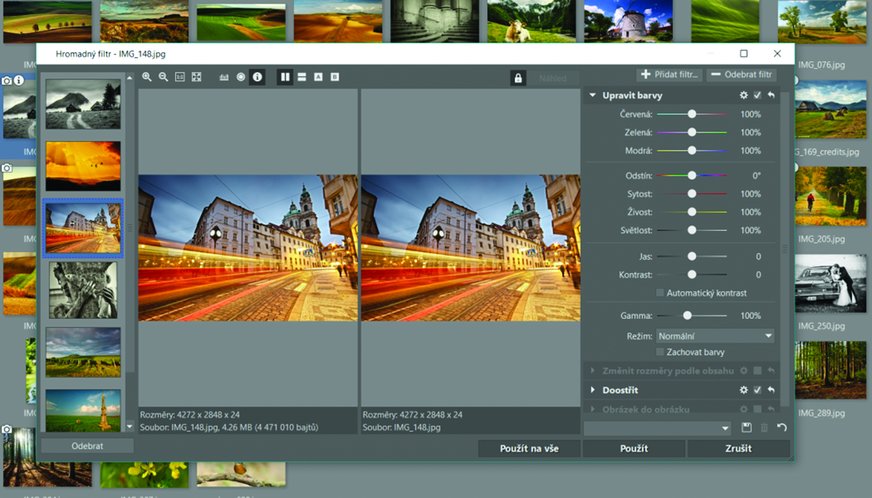This screenshot has width=872, height=498.
Task: Toggle the histogram display icon
Action: [224, 77]
